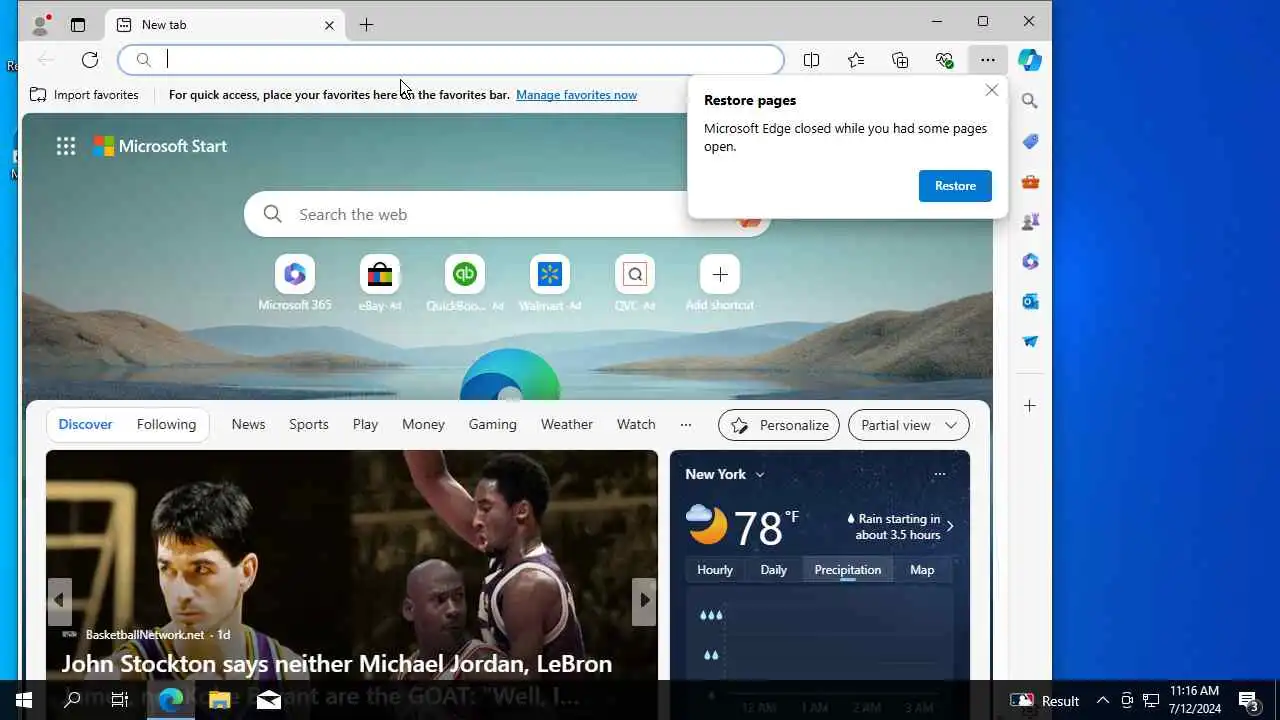1280x720 pixels.
Task: Open the Weather category
Action: click(567, 424)
